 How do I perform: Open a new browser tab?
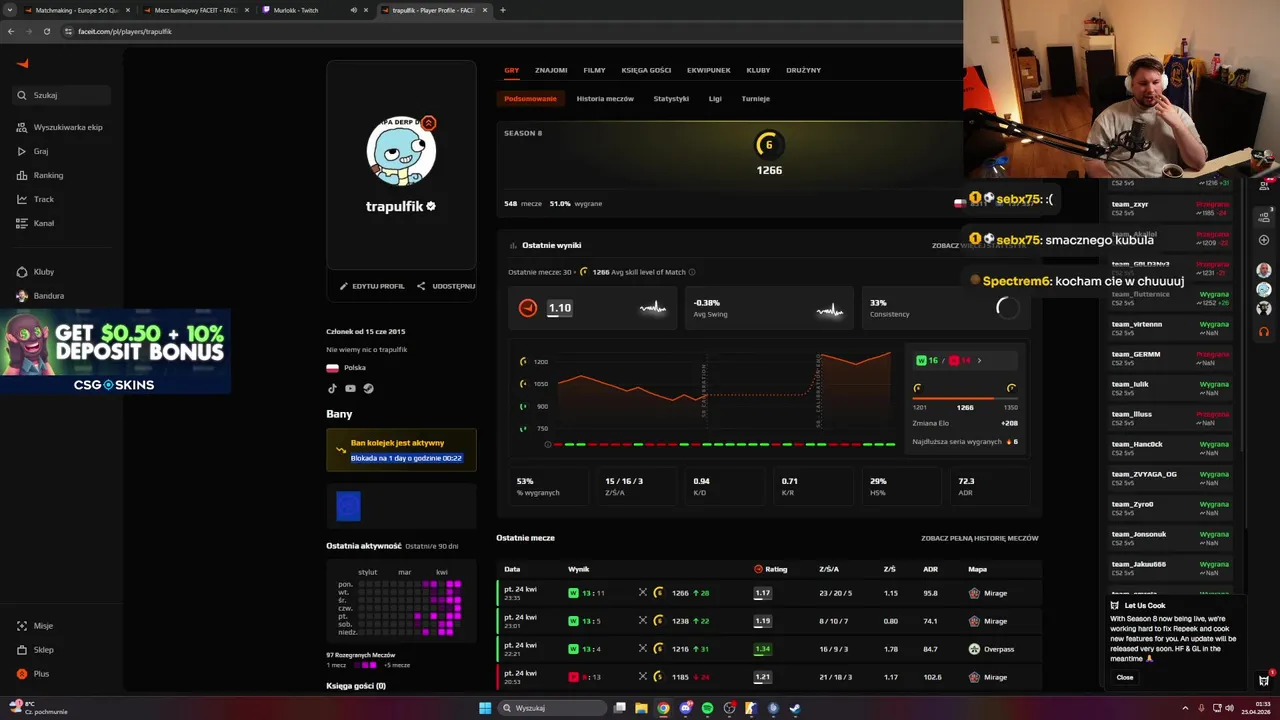(x=502, y=10)
